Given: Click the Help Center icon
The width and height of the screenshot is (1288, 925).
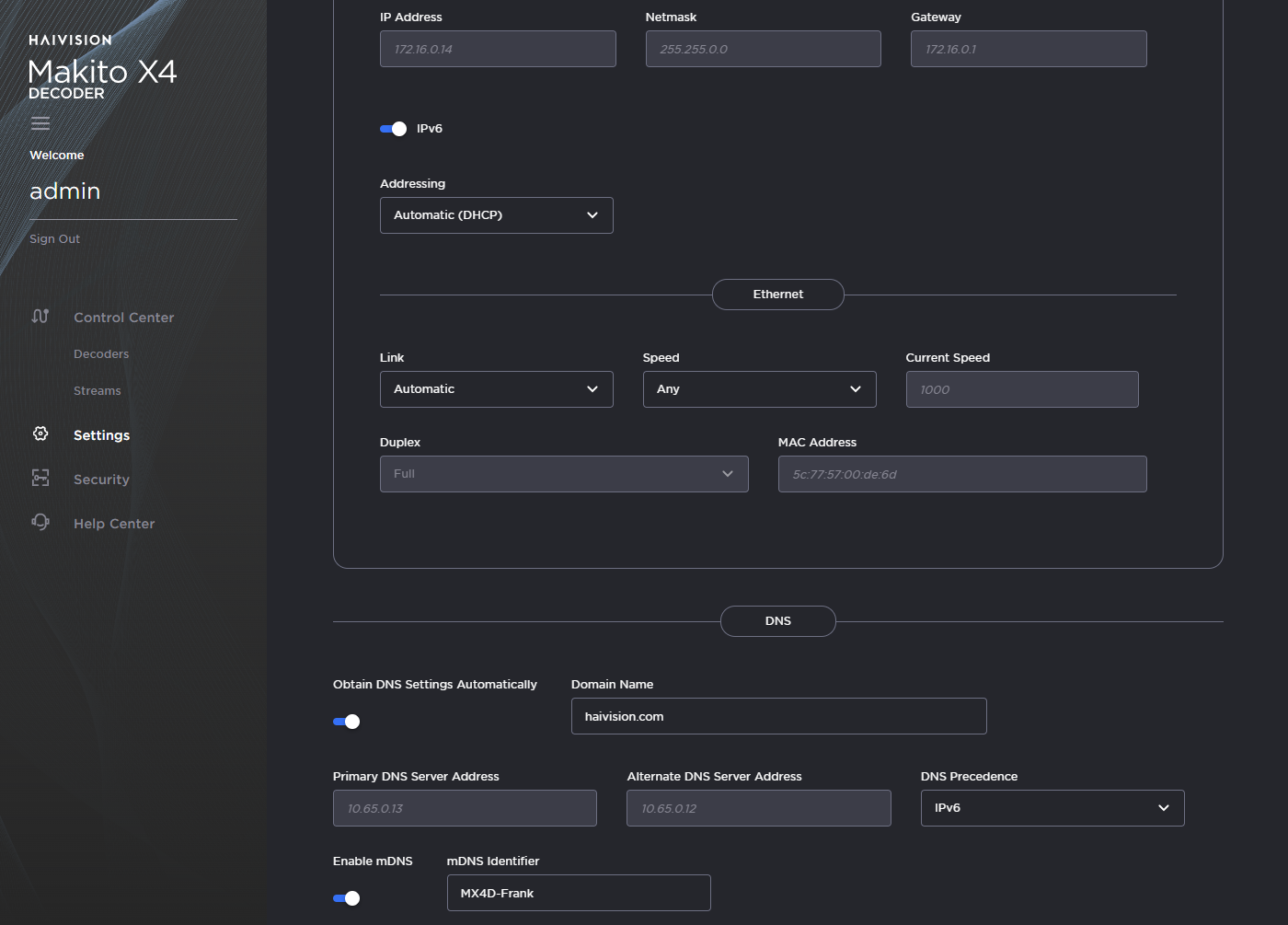Looking at the screenshot, I should click(40, 522).
